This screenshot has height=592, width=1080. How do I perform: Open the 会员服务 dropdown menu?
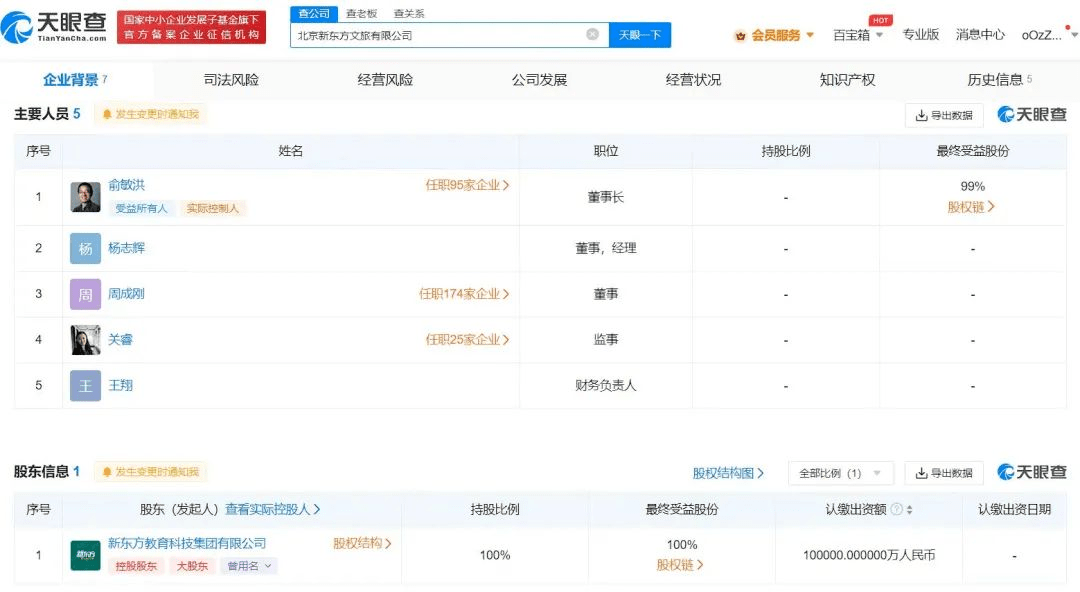[775, 35]
